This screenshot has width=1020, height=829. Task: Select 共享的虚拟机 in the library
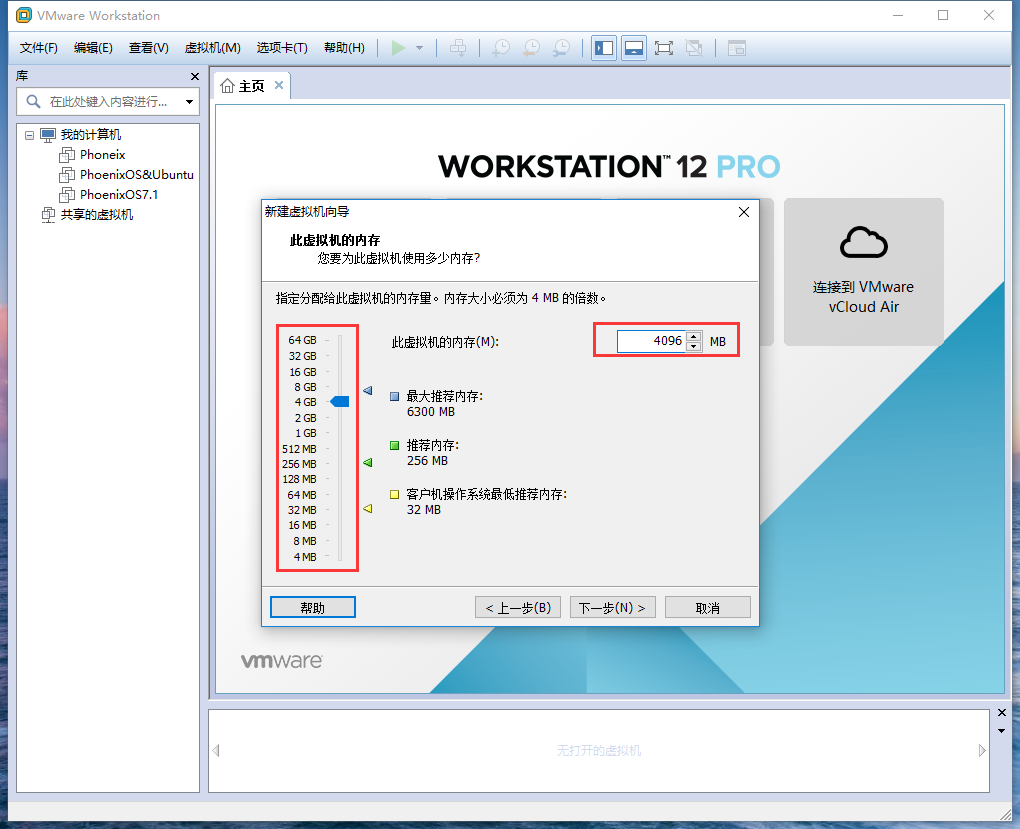(x=96, y=215)
